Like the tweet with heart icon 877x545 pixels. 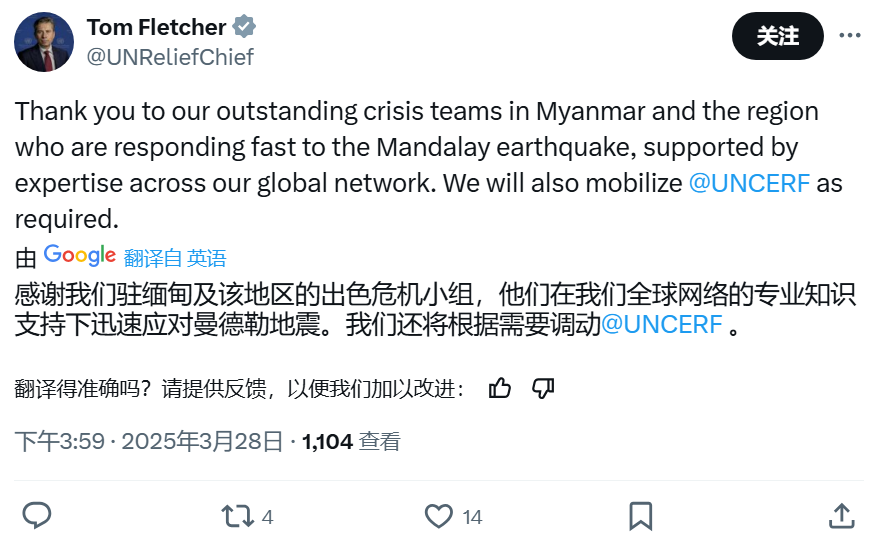point(438,516)
